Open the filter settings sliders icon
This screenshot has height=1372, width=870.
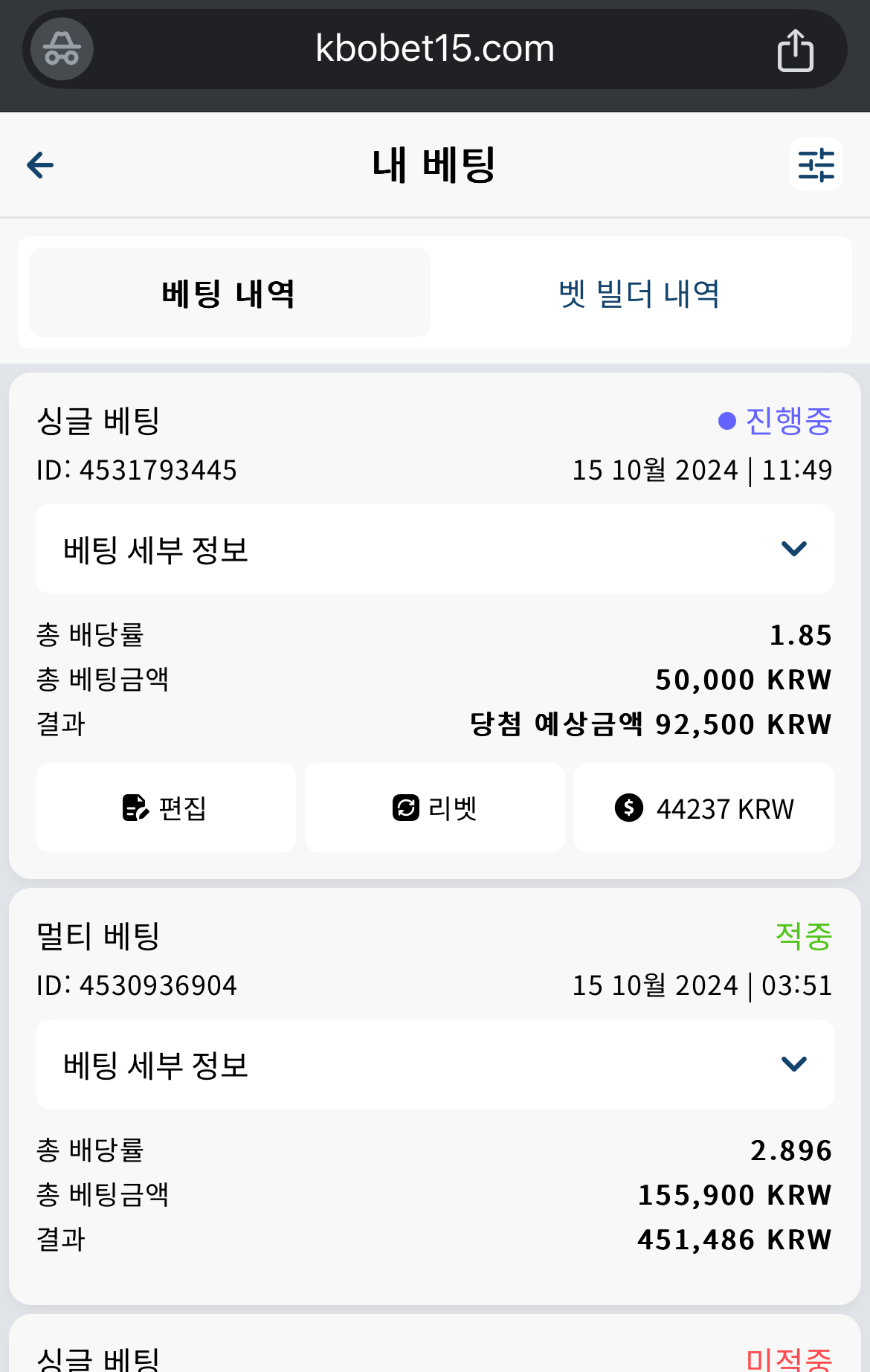816,164
